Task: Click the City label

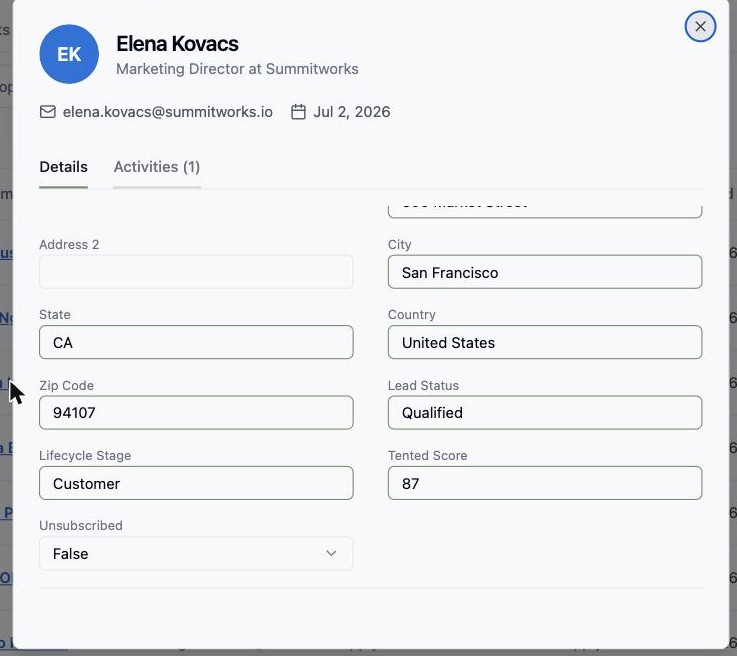Action: 400,244
